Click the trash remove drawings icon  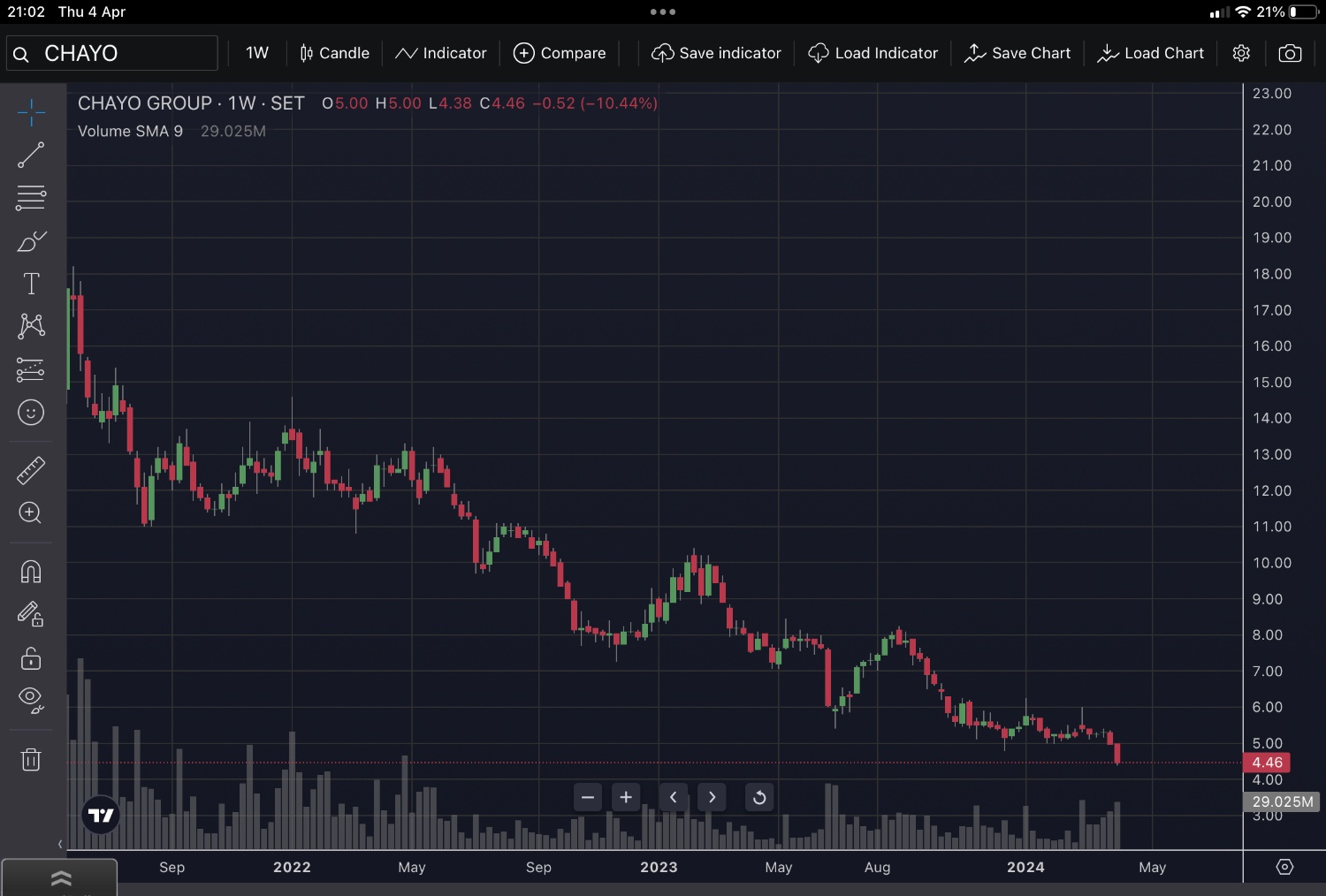pyautogui.click(x=31, y=759)
